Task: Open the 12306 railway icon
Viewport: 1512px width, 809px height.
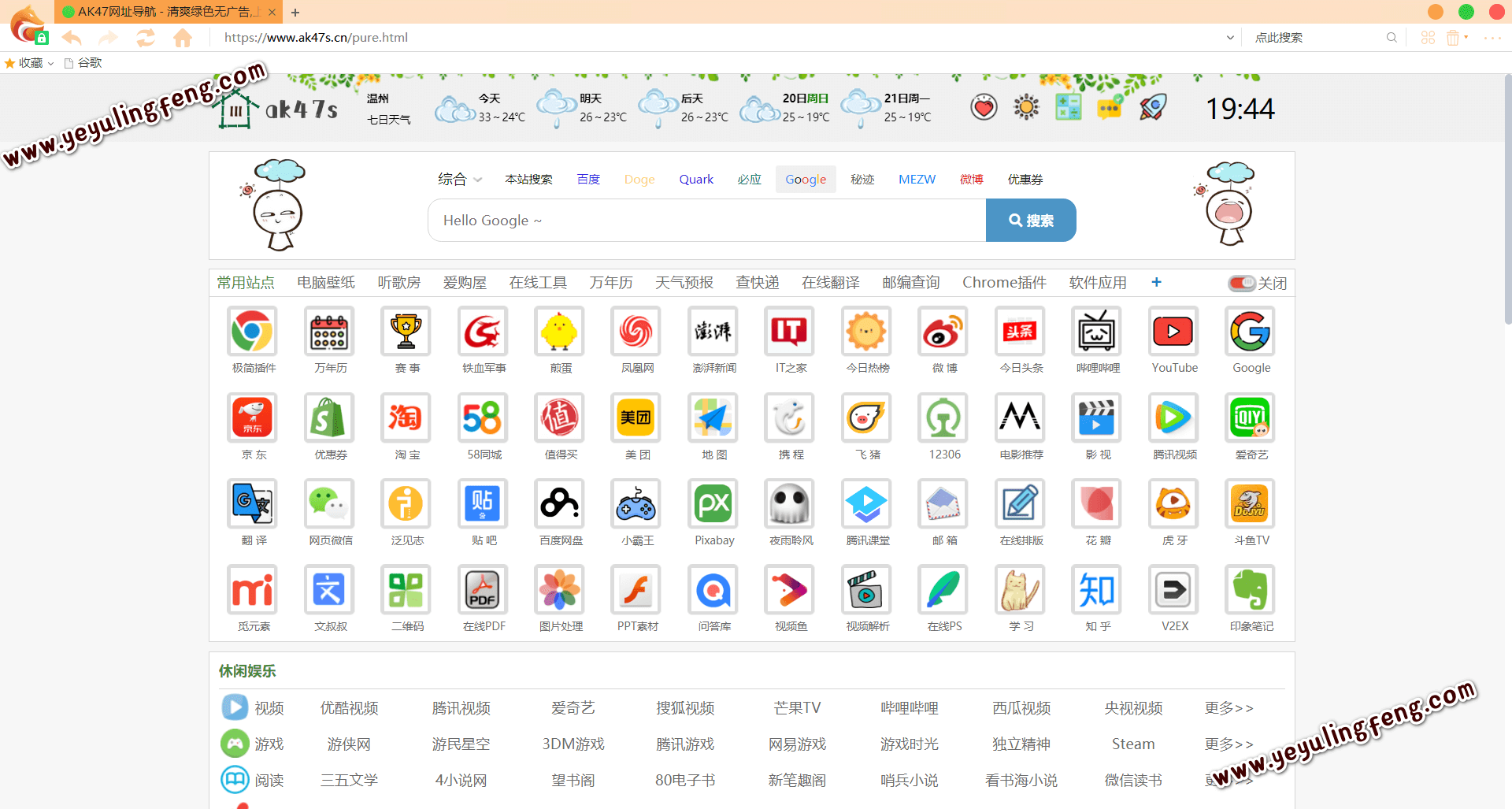Action: click(x=943, y=417)
